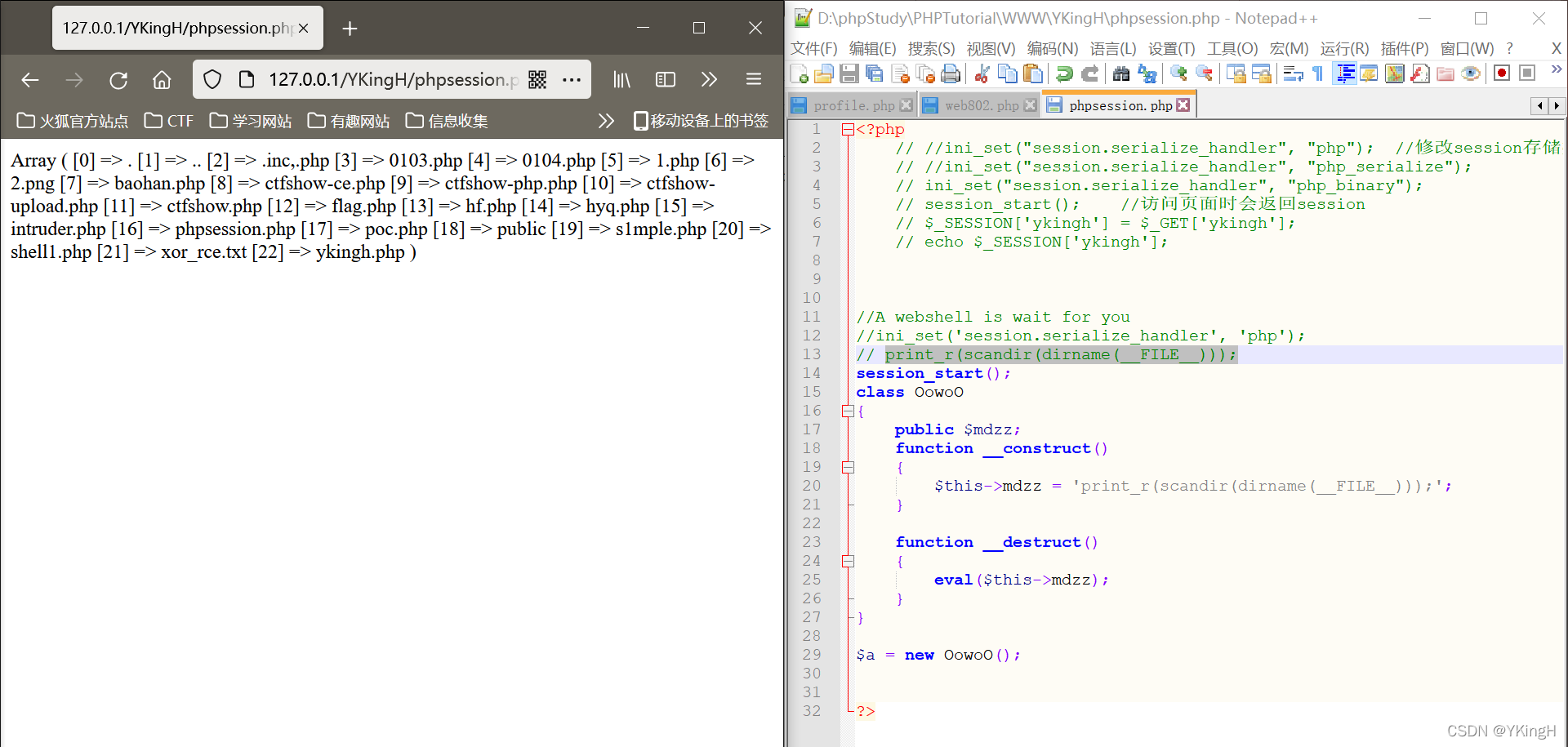Open Firefox Library icon
Screen dimensions: 1568x747
coord(622,79)
